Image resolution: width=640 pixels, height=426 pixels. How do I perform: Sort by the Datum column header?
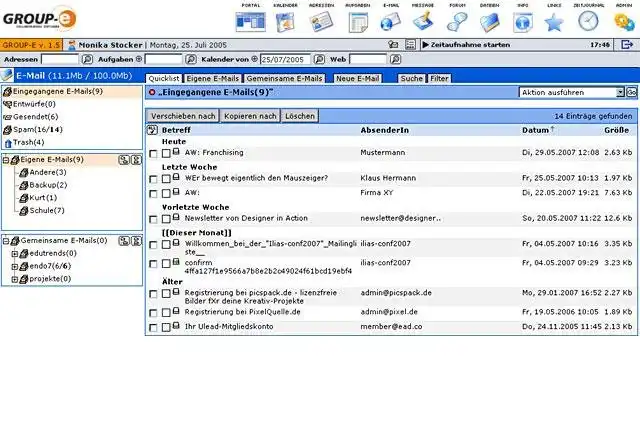538,130
